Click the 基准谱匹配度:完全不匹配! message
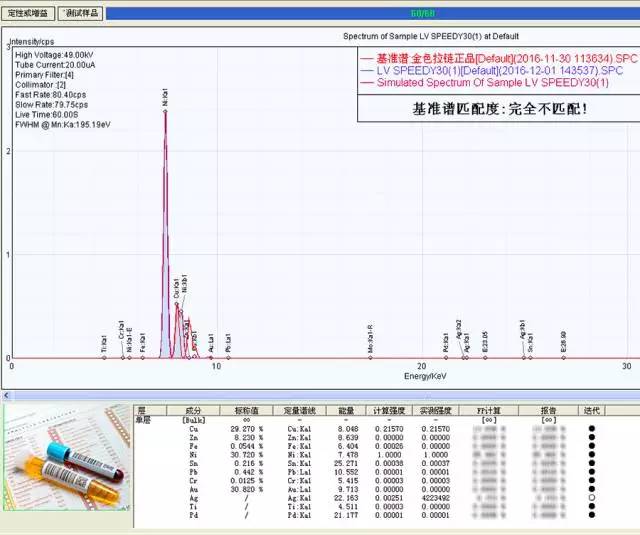Viewport: 640px width, 535px height. click(500, 109)
